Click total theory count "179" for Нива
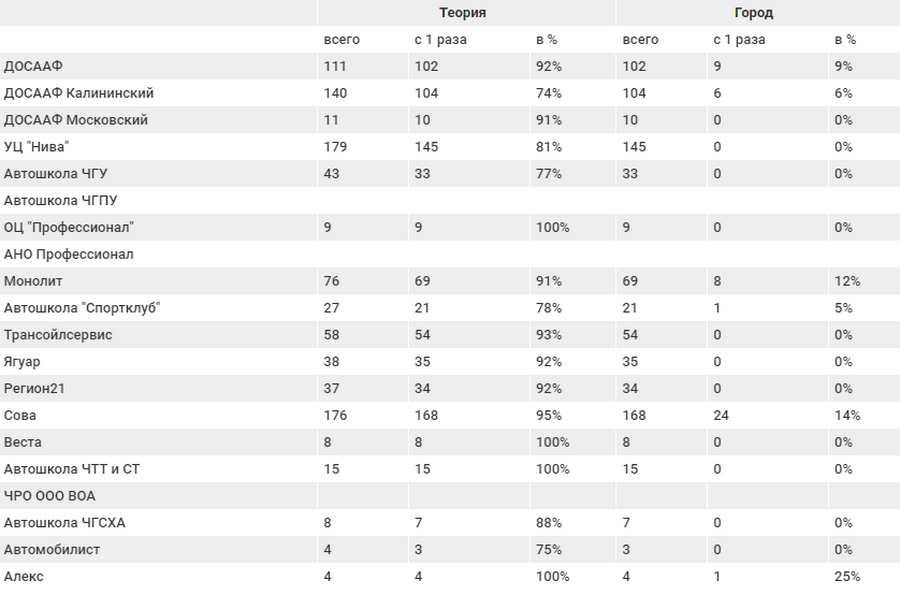900x595 pixels. (335, 147)
